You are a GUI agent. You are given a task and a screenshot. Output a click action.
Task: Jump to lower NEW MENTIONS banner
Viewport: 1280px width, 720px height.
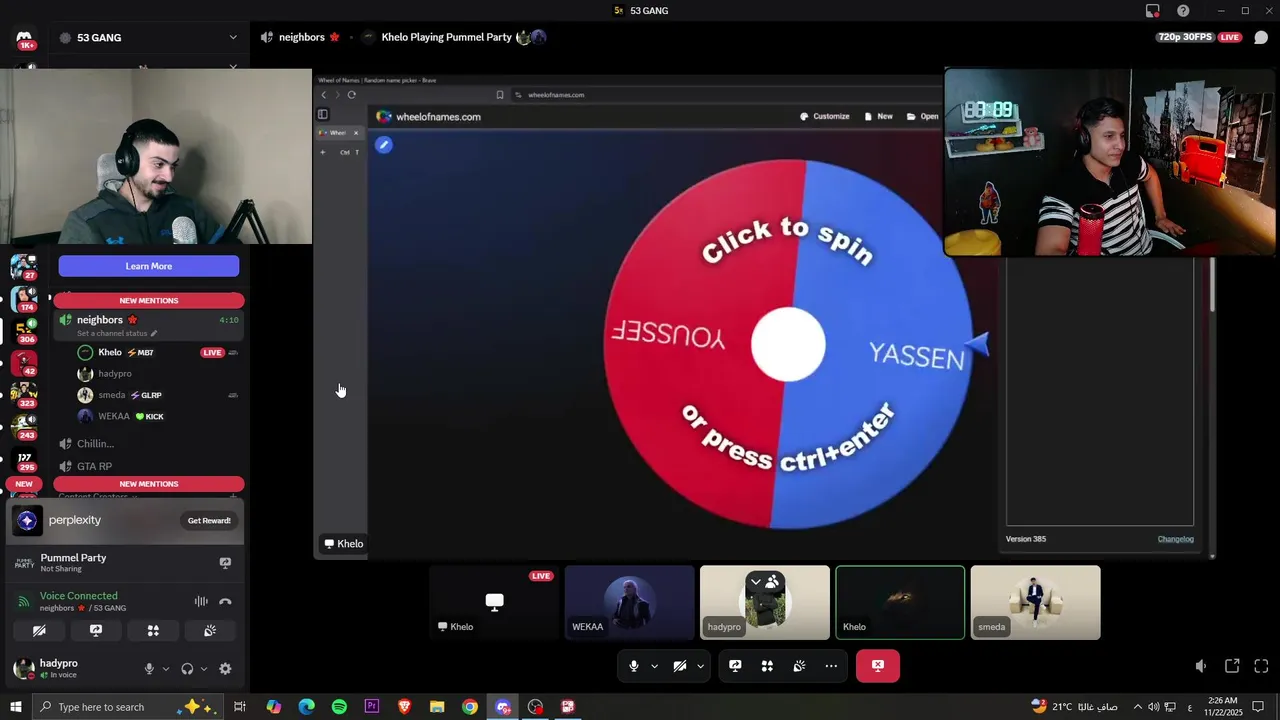click(x=149, y=484)
